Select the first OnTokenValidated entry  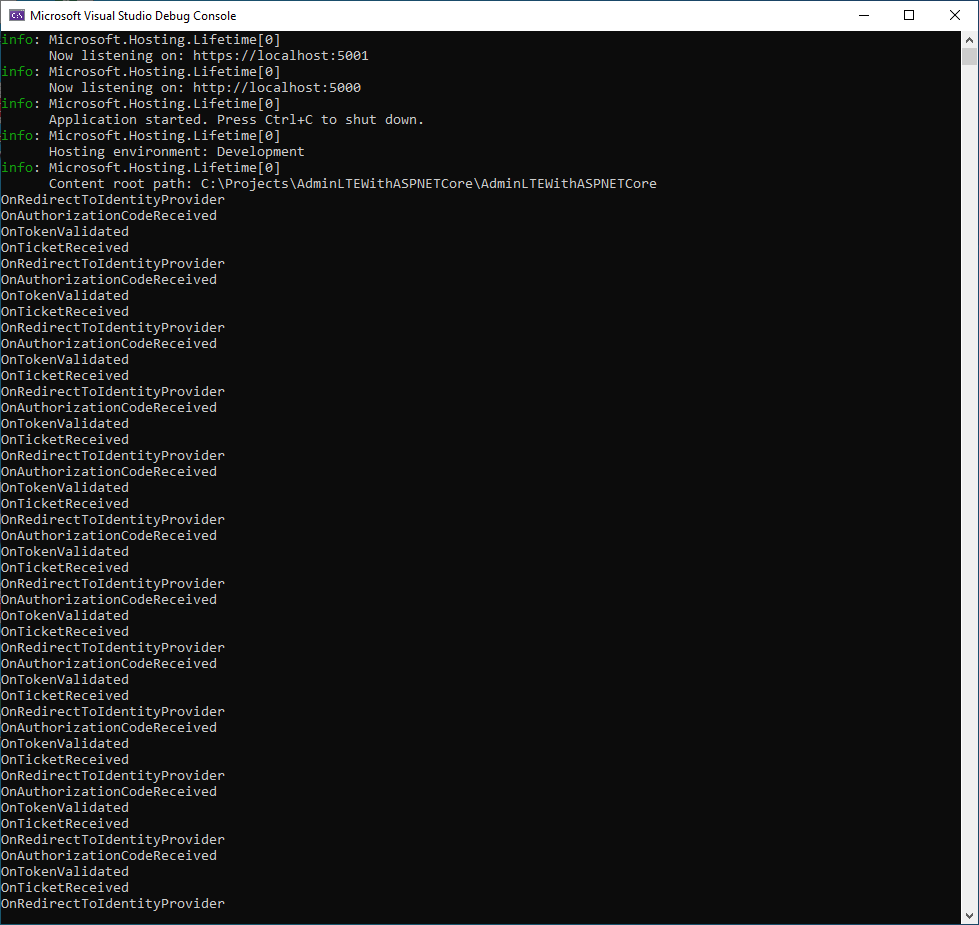(64, 231)
